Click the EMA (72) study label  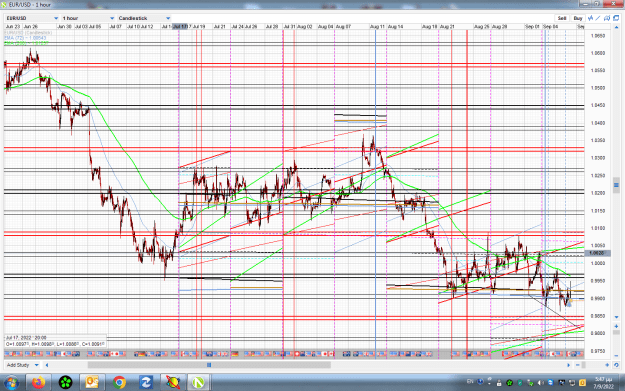pyautogui.click(x=25, y=38)
